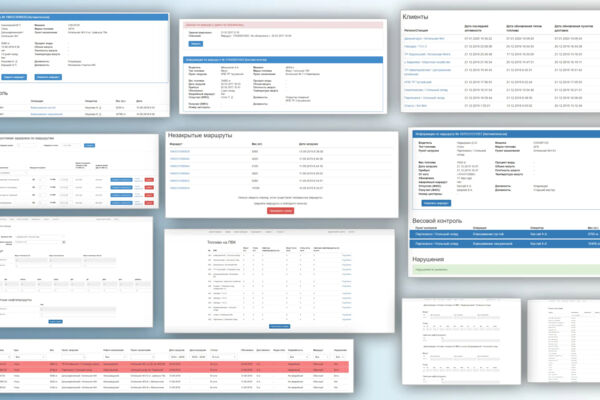
Task: Click red delete button in first routes-table row
Action: tap(149, 180)
